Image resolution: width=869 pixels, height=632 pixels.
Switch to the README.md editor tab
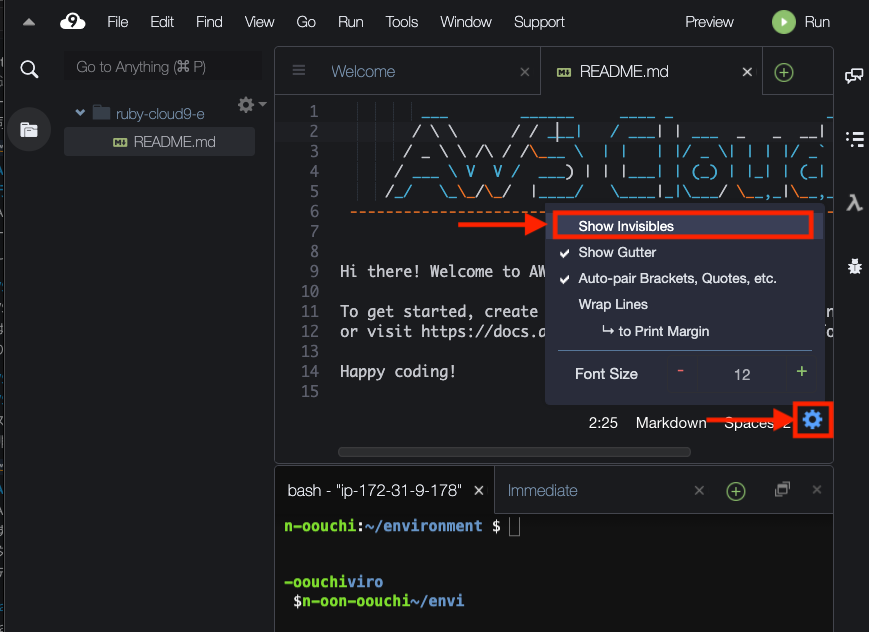(x=623, y=72)
